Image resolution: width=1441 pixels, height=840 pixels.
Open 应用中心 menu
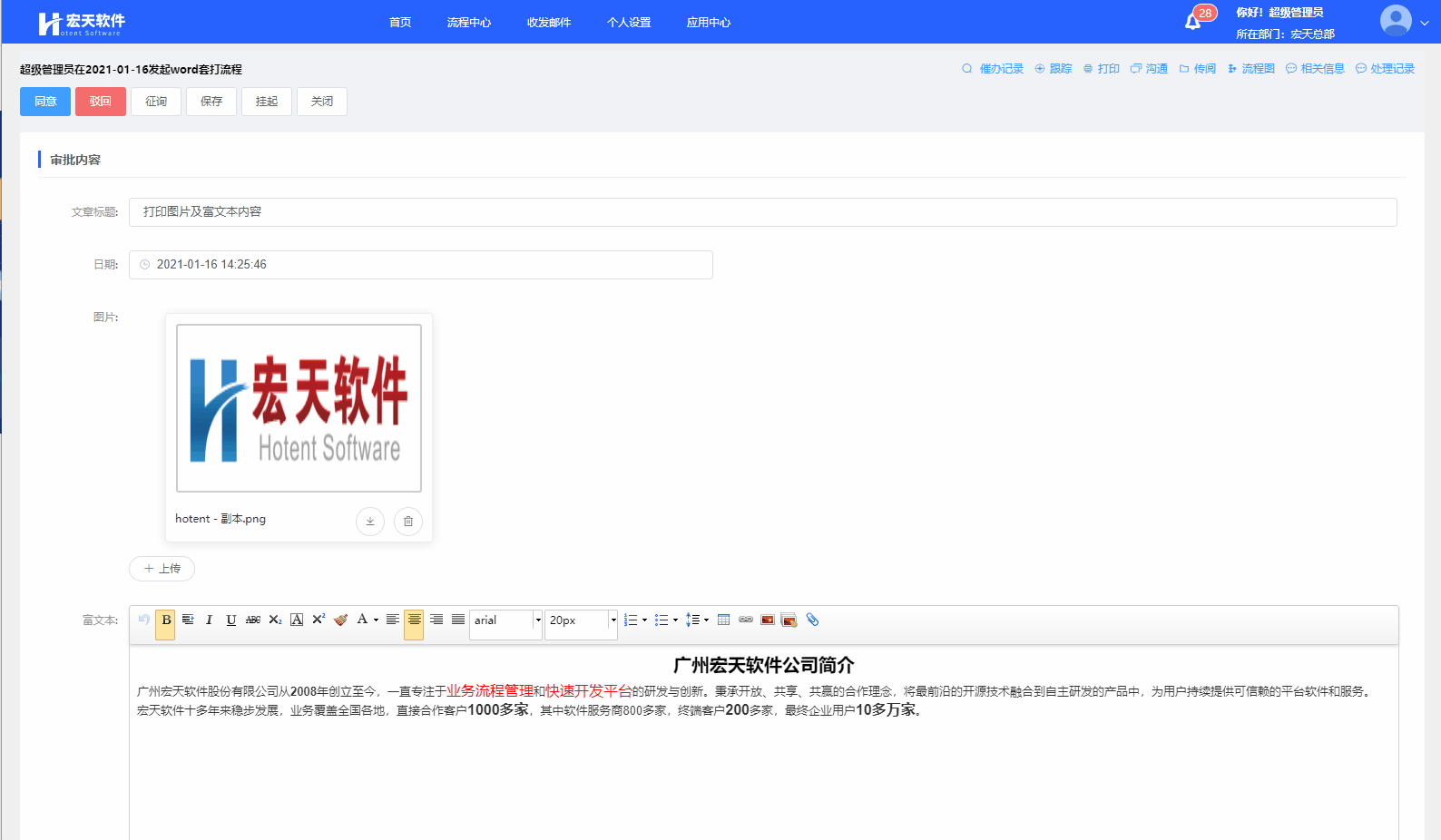[709, 23]
